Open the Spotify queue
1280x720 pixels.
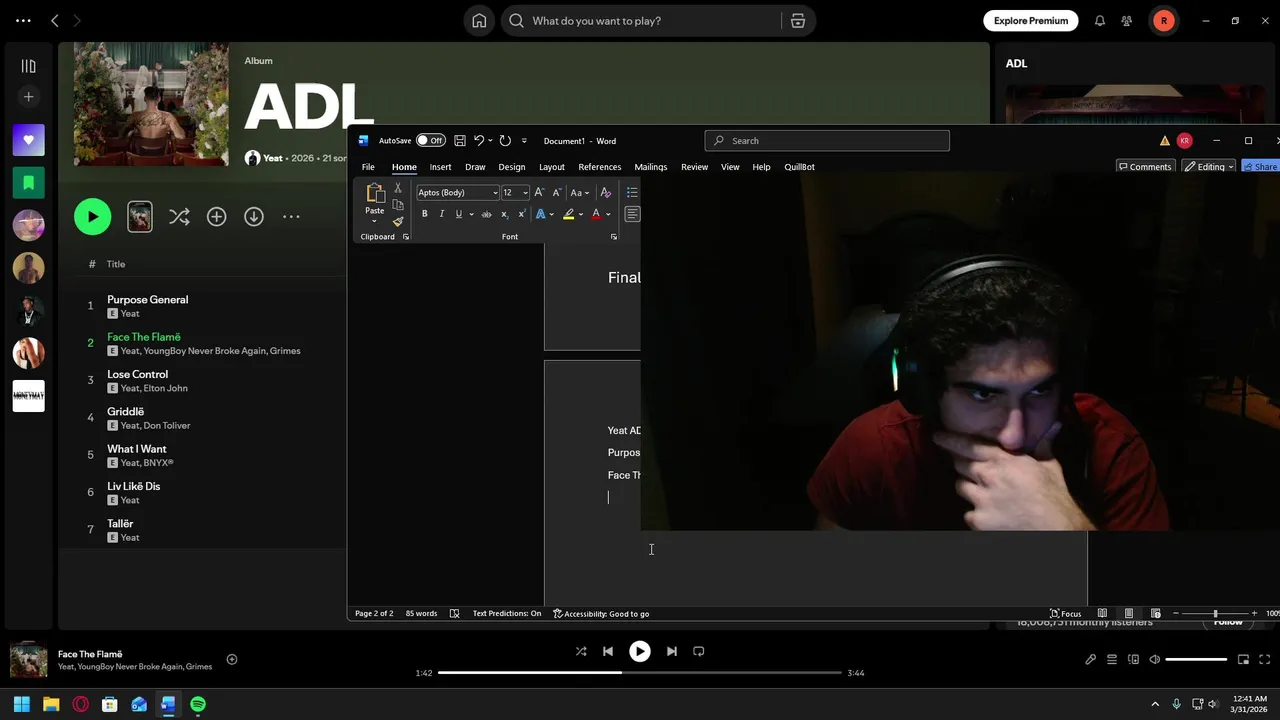[x=1112, y=659]
